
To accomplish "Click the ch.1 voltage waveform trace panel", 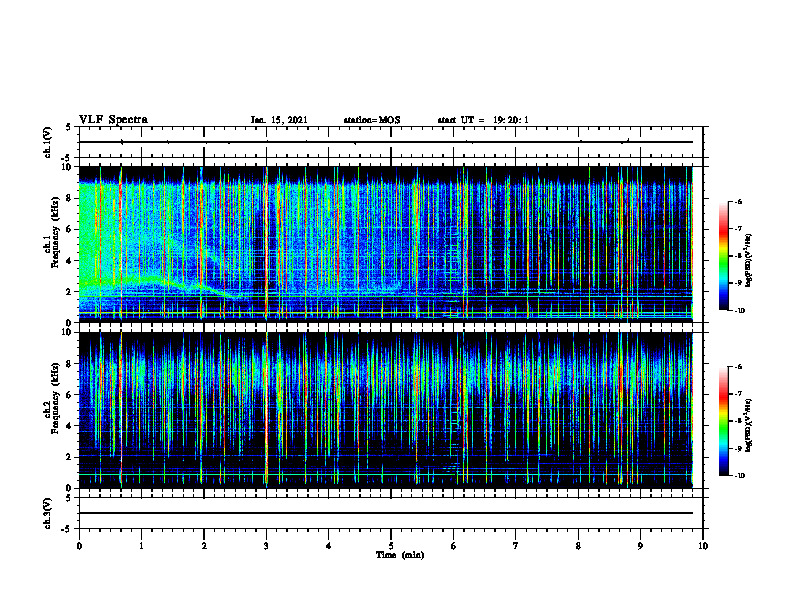I will point(391,142).
